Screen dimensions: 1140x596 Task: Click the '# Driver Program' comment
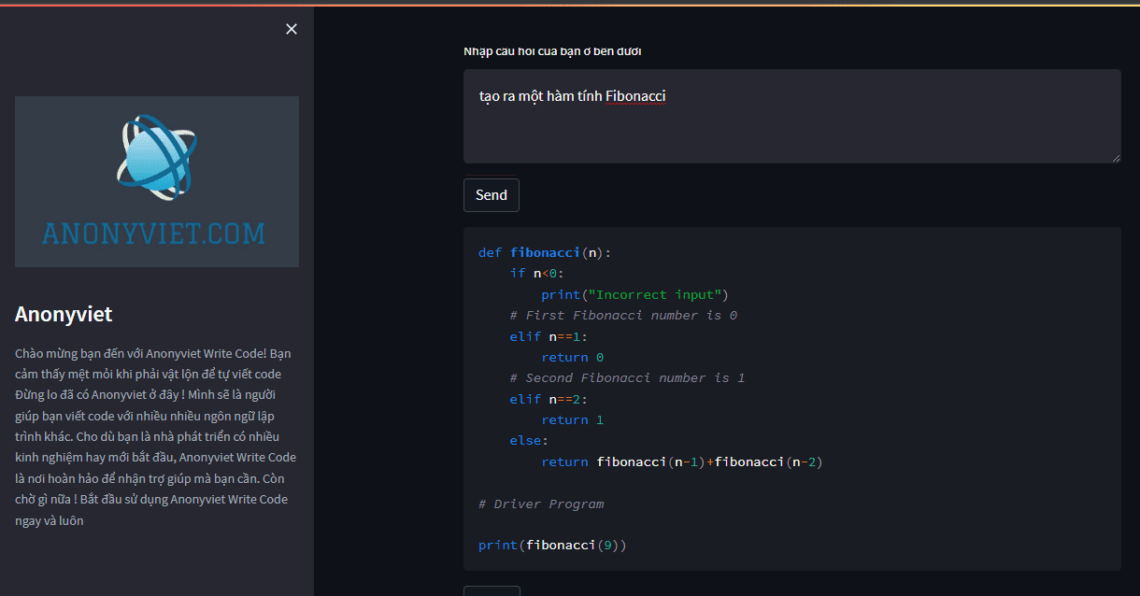(541, 503)
